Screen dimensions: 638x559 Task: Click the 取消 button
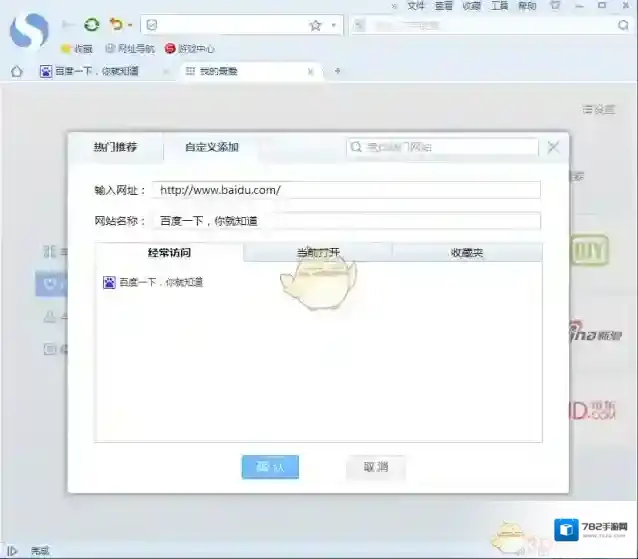point(376,467)
